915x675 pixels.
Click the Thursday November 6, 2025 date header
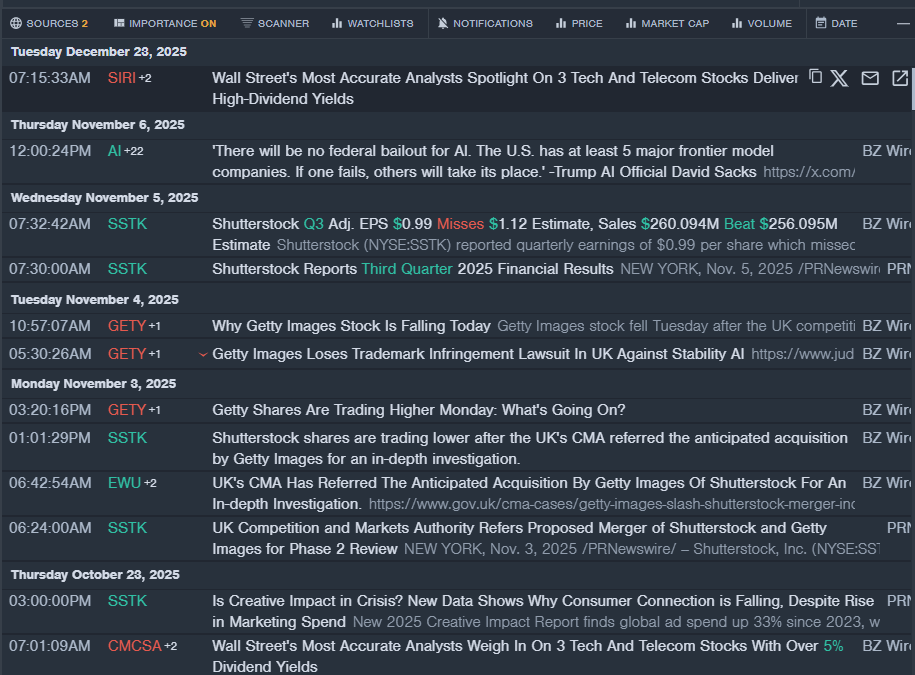point(97,125)
